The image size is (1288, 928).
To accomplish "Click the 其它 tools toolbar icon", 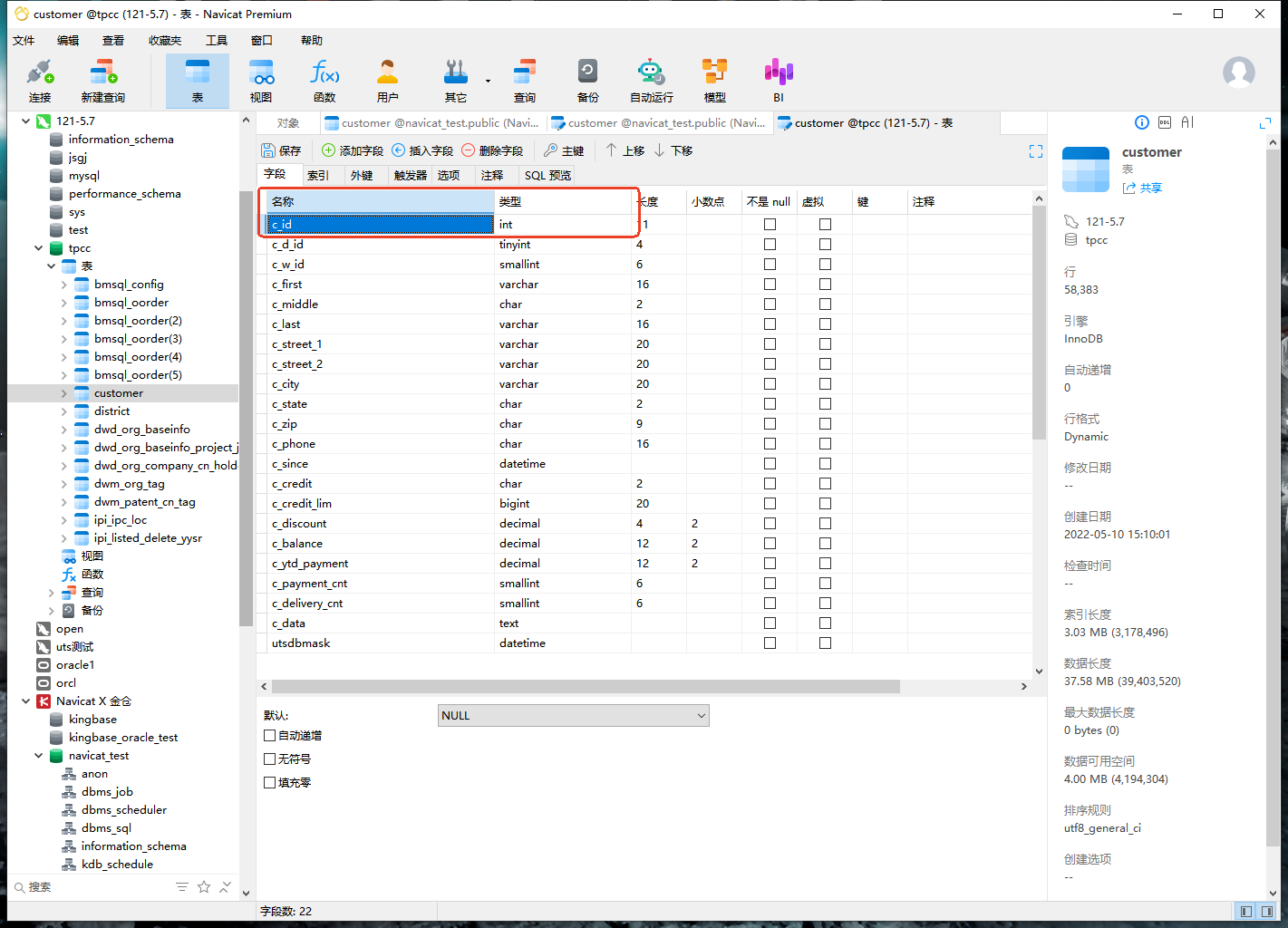I will point(456,81).
